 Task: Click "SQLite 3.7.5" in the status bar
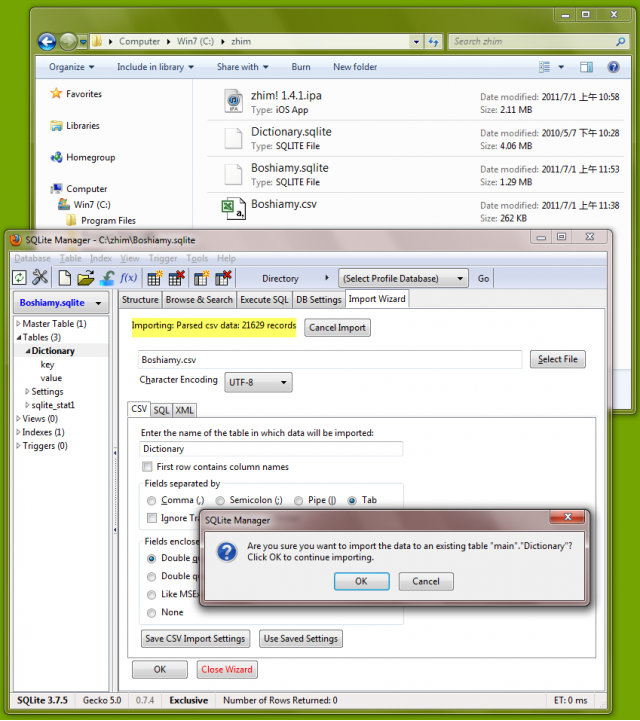(x=42, y=700)
